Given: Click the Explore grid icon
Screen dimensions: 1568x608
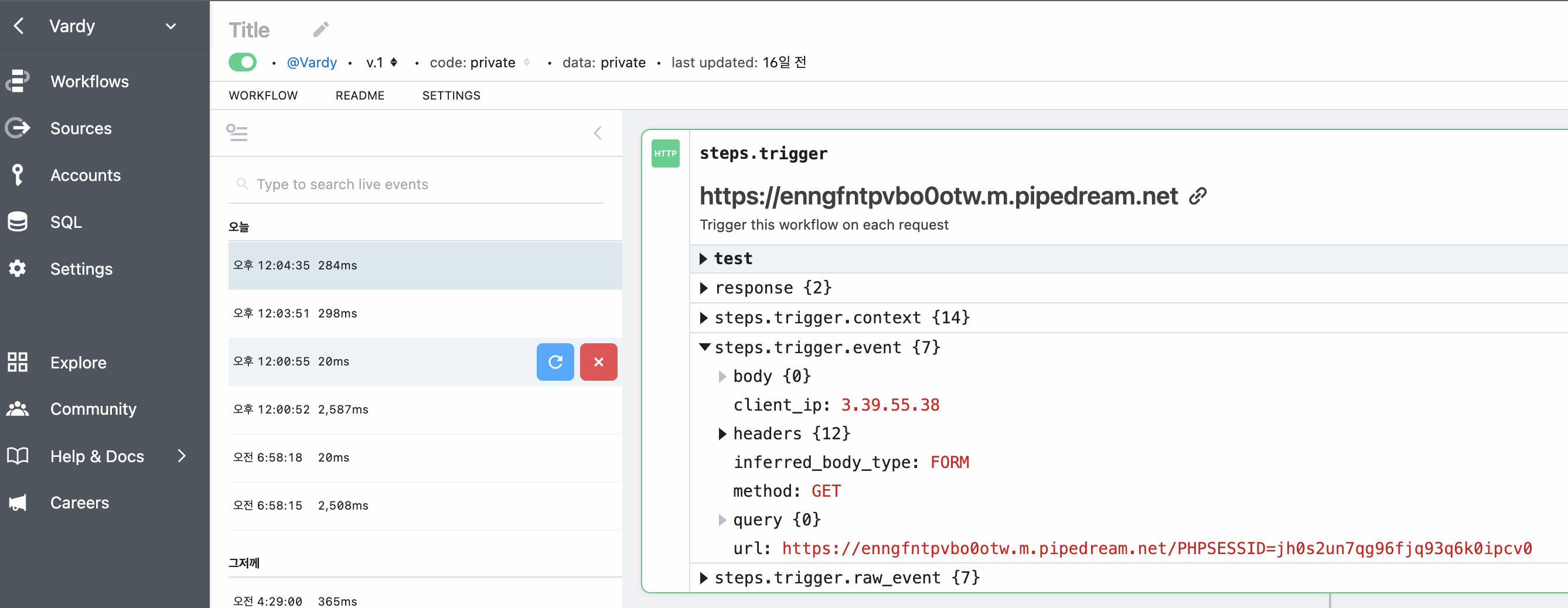Looking at the screenshot, I should click(x=18, y=362).
